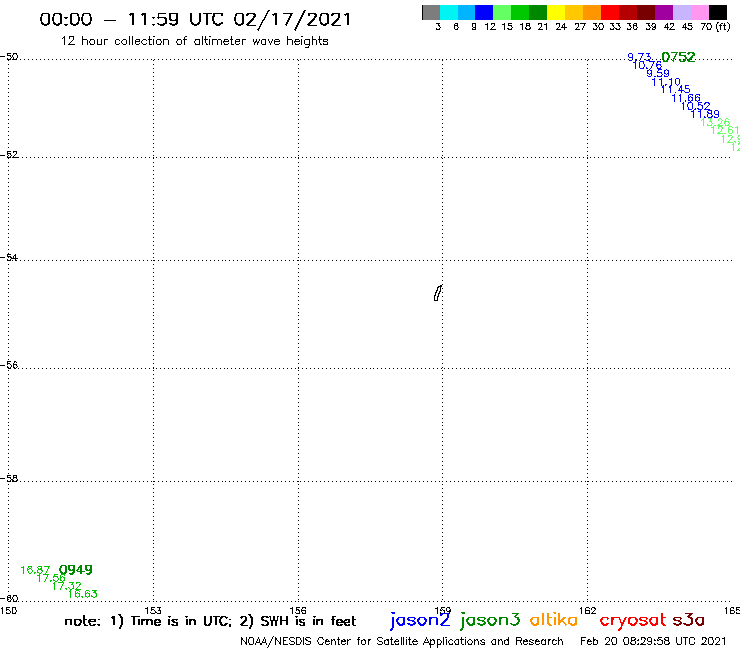Click the yellow swatch in the color scale
The height and width of the screenshot is (650, 740).
[x=556, y=12]
